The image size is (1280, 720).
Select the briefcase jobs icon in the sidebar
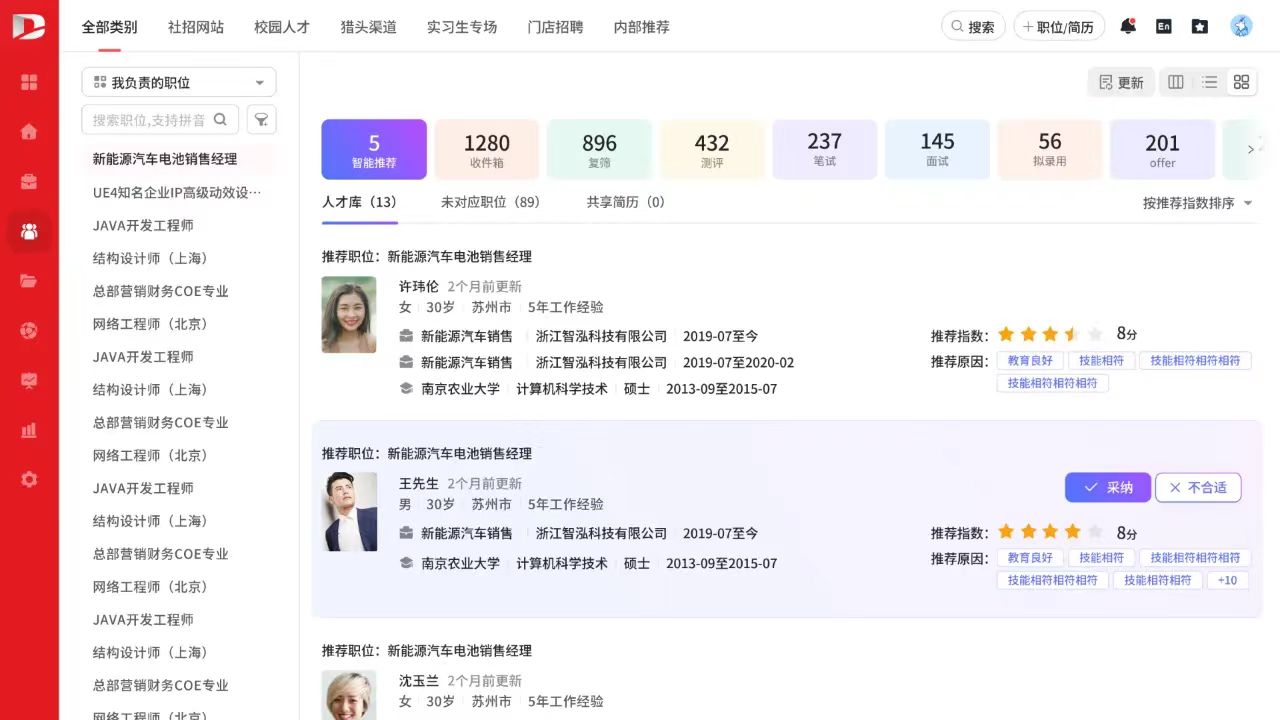coord(28,181)
